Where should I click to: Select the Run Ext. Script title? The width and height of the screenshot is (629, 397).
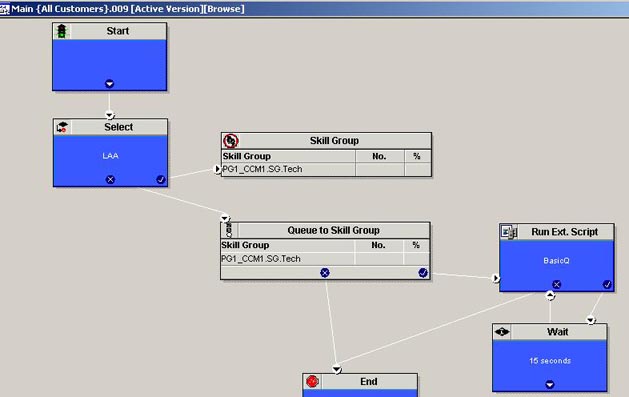[564, 232]
